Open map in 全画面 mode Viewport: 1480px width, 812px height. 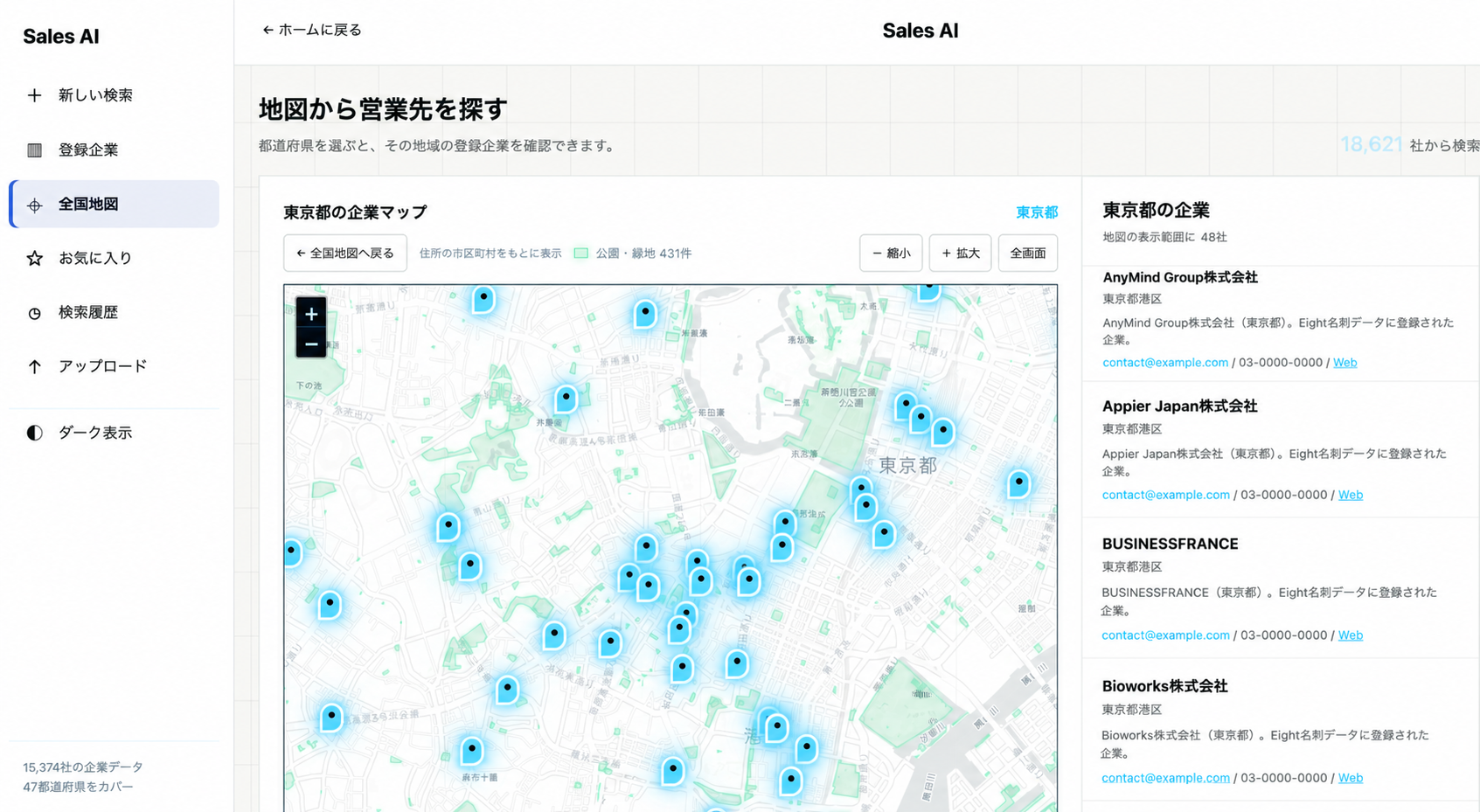tap(1028, 253)
